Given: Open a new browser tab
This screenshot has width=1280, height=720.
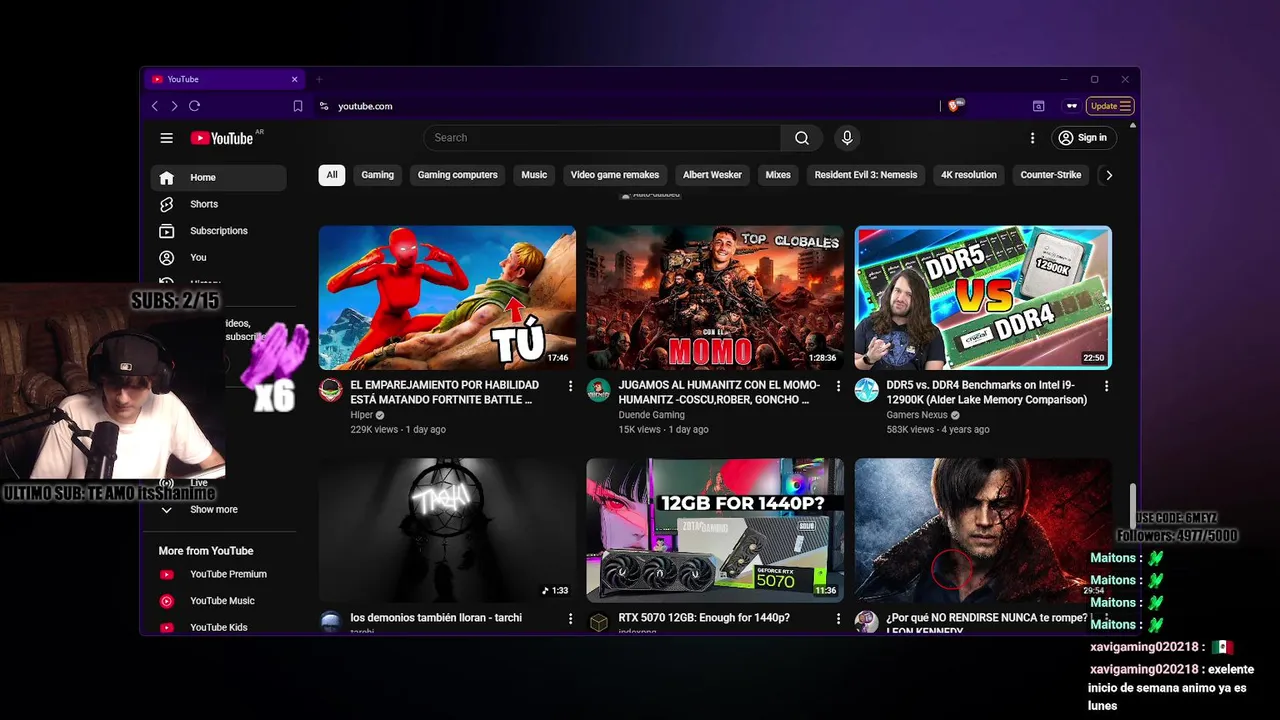Looking at the screenshot, I should point(319,79).
